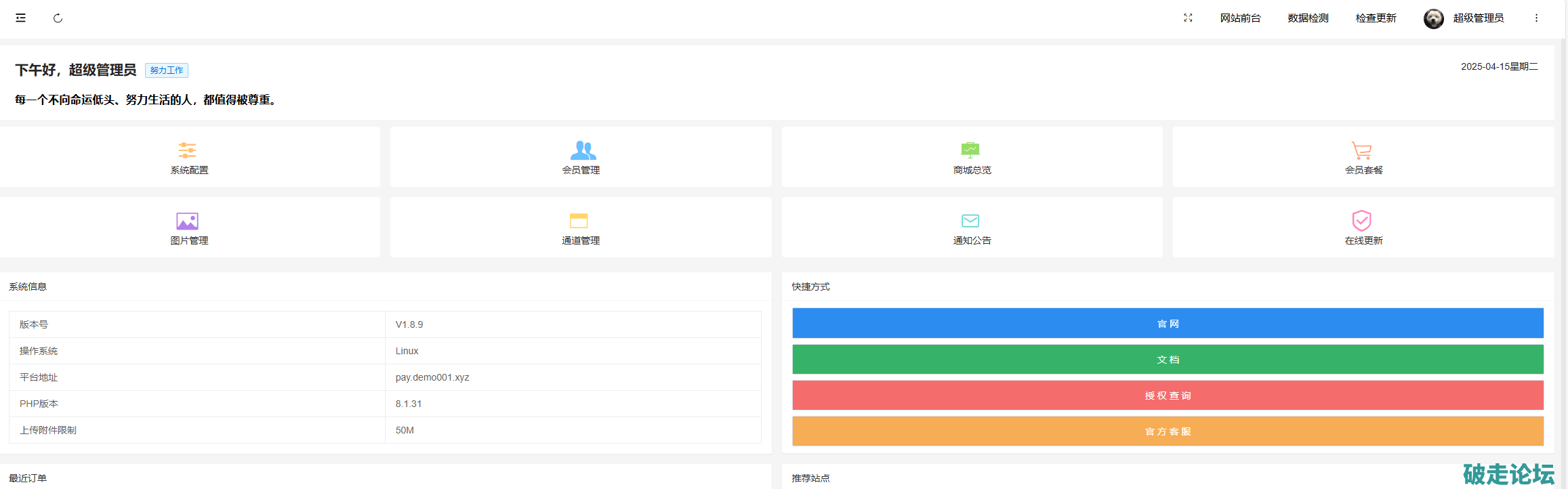Open the 在线更新 shield icon
1568x489 pixels.
point(1361,221)
